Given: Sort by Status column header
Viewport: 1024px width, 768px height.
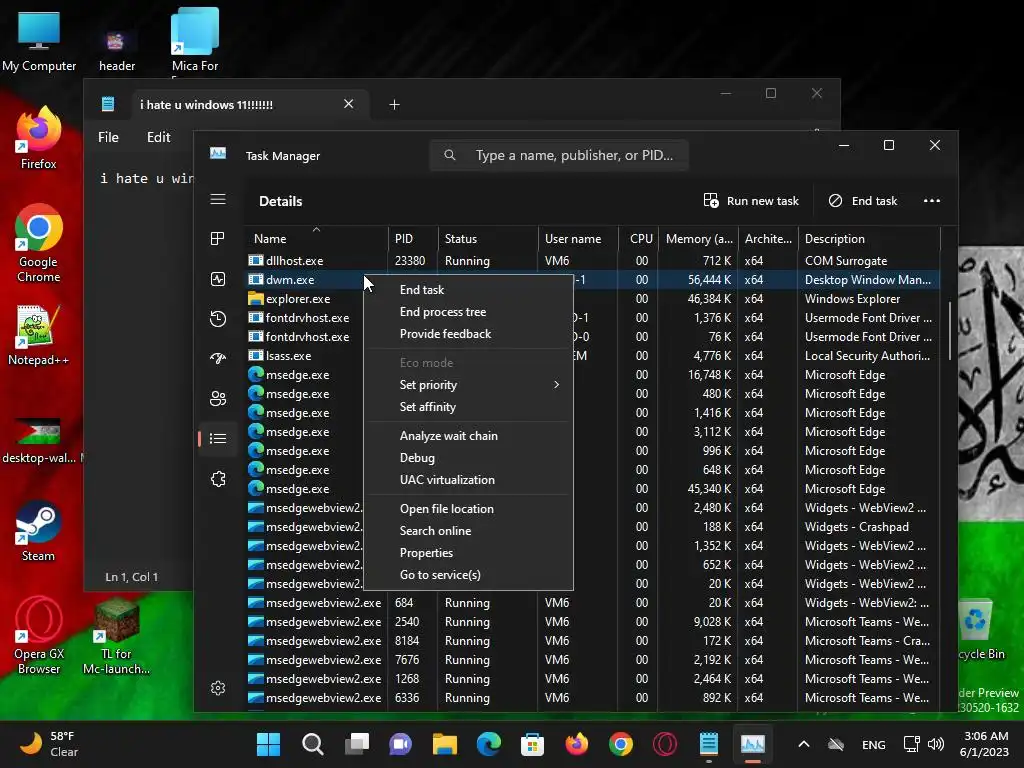Looking at the screenshot, I should click(488, 238).
